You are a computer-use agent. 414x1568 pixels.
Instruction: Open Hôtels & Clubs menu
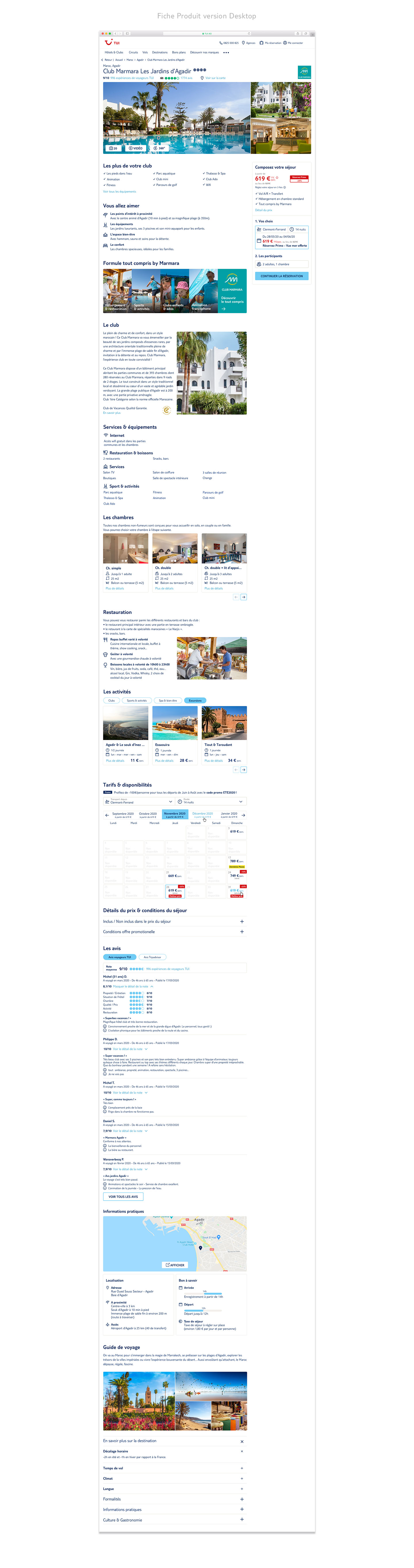click(114, 52)
